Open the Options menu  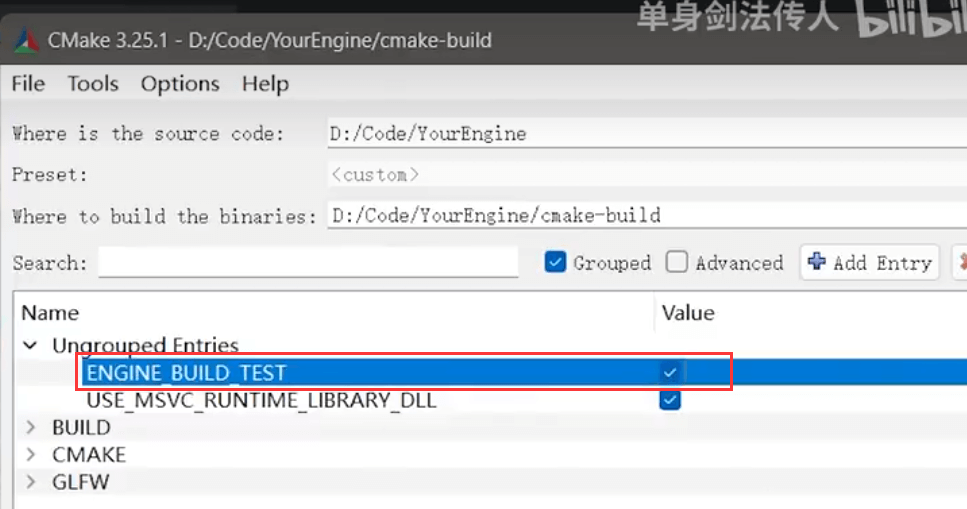(x=180, y=83)
